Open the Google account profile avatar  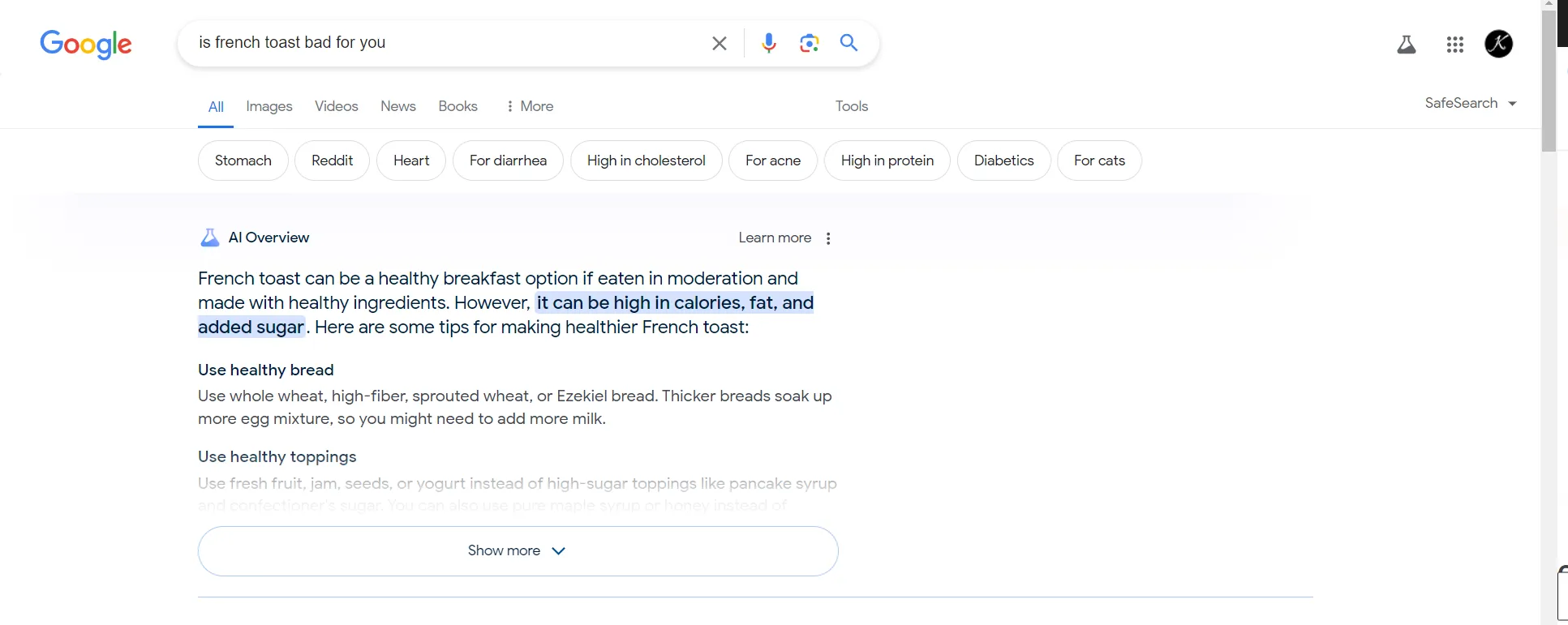point(1498,44)
